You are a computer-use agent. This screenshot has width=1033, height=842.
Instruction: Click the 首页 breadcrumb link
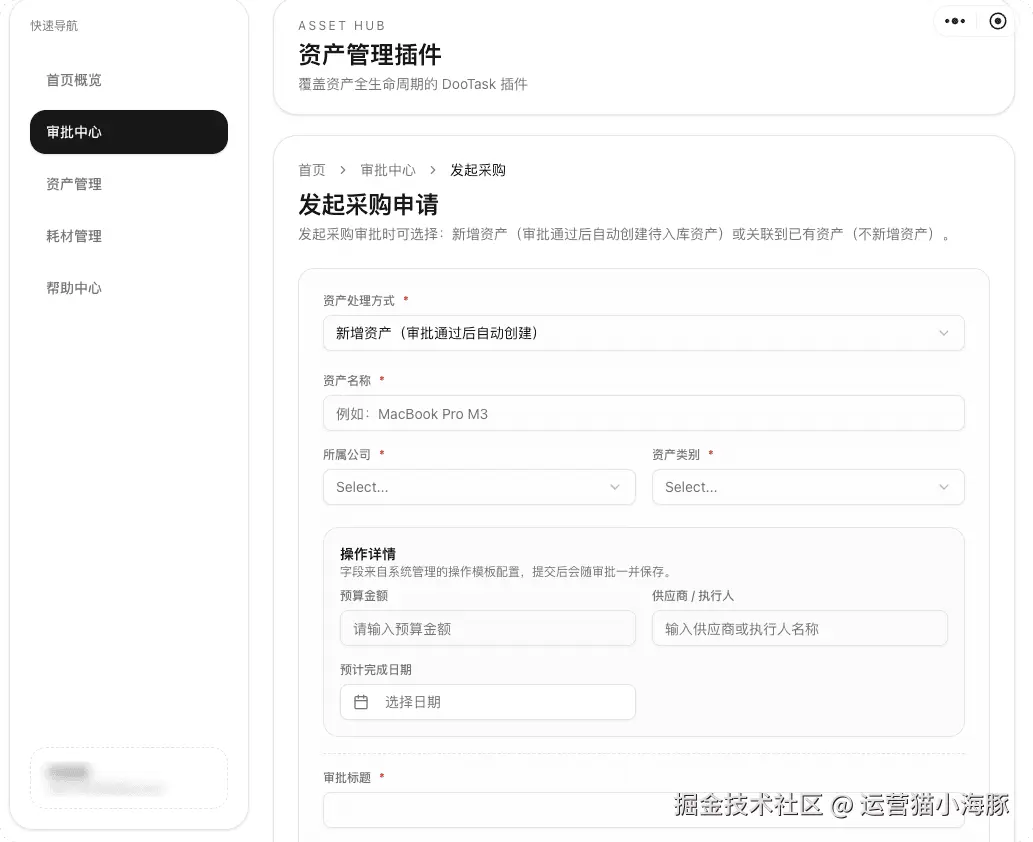click(x=312, y=170)
